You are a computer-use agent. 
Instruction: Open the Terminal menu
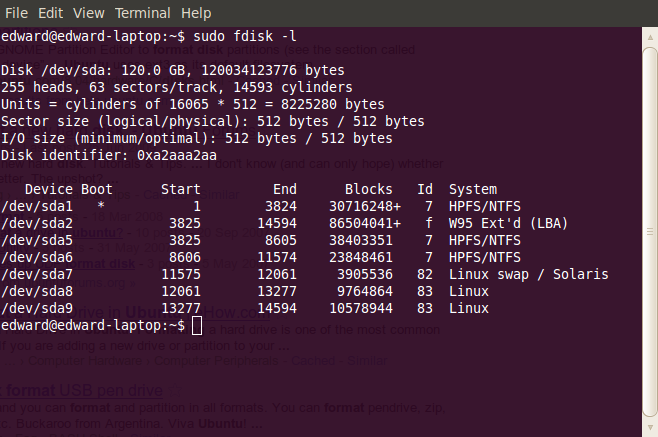point(143,13)
